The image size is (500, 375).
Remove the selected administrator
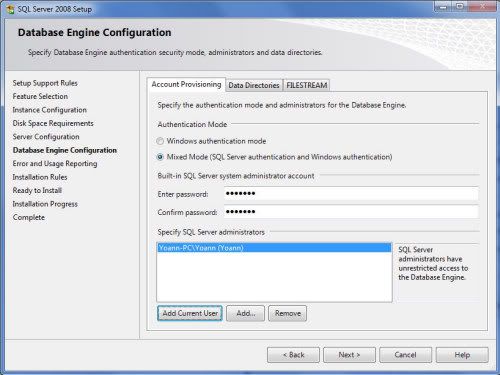[288, 313]
